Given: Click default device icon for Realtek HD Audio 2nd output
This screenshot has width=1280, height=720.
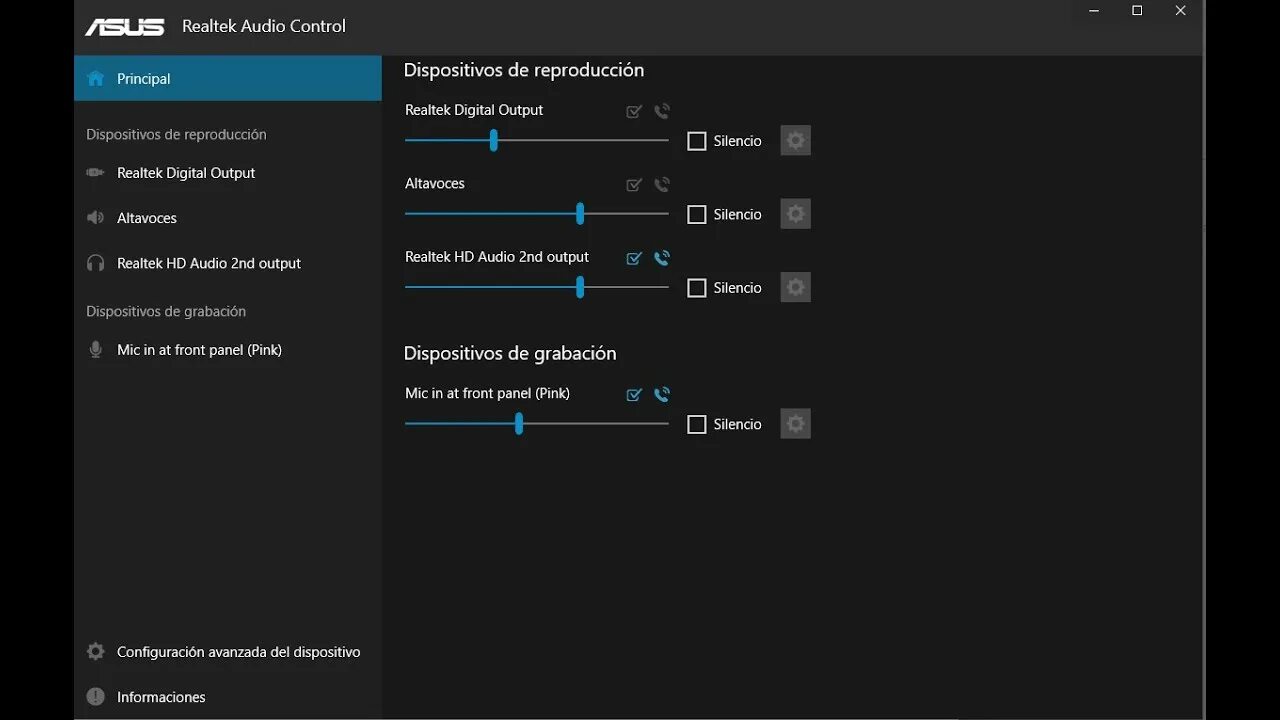Looking at the screenshot, I should pos(634,258).
